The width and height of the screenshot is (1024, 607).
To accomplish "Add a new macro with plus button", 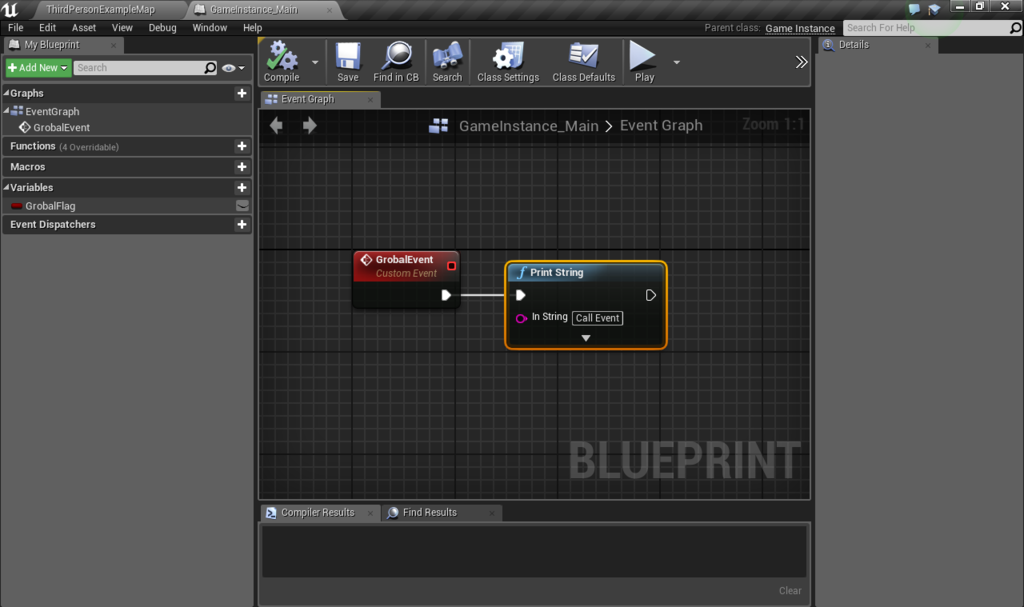I will [242, 167].
